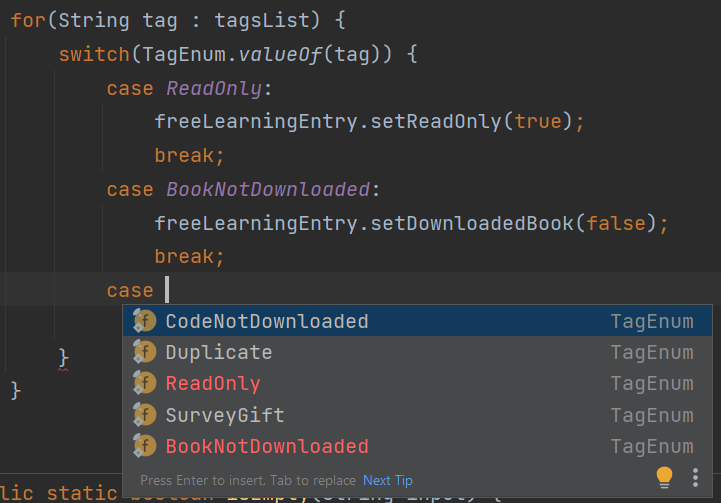721x503 pixels.
Task: Click closing brace with red error underline
Action: click(63, 358)
